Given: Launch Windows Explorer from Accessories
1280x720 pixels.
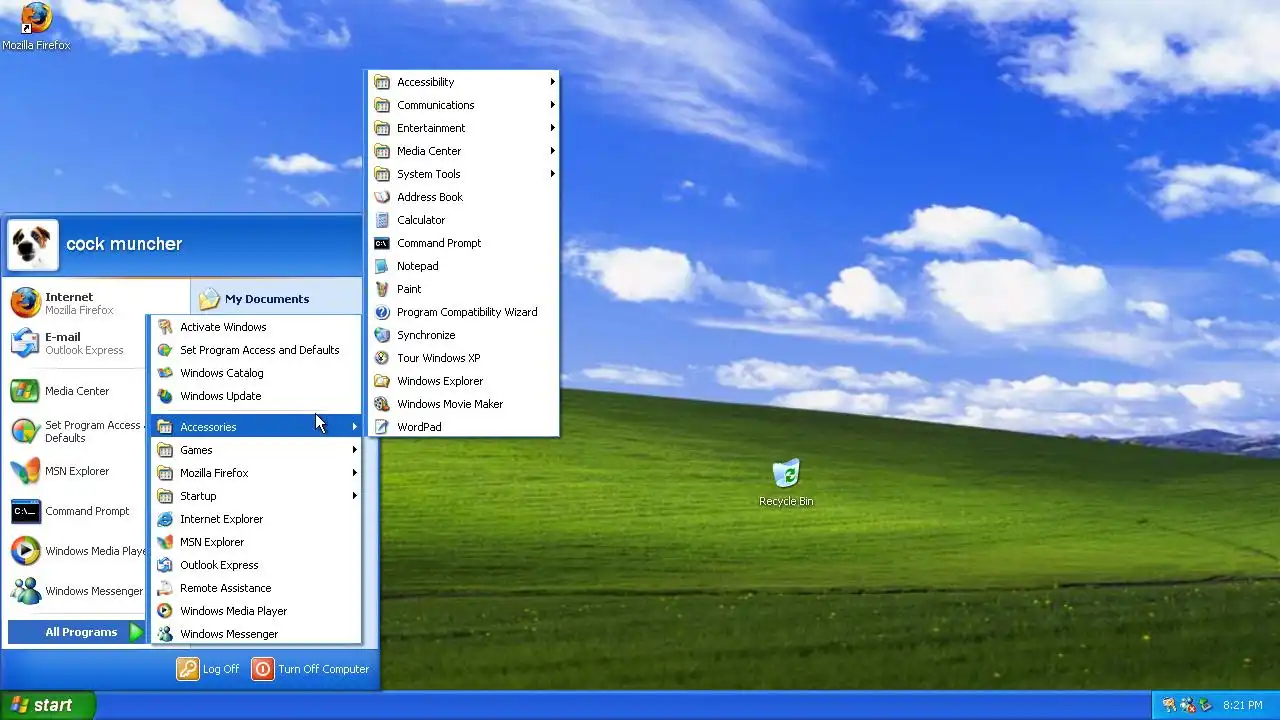Looking at the screenshot, I should click(463, 381).
